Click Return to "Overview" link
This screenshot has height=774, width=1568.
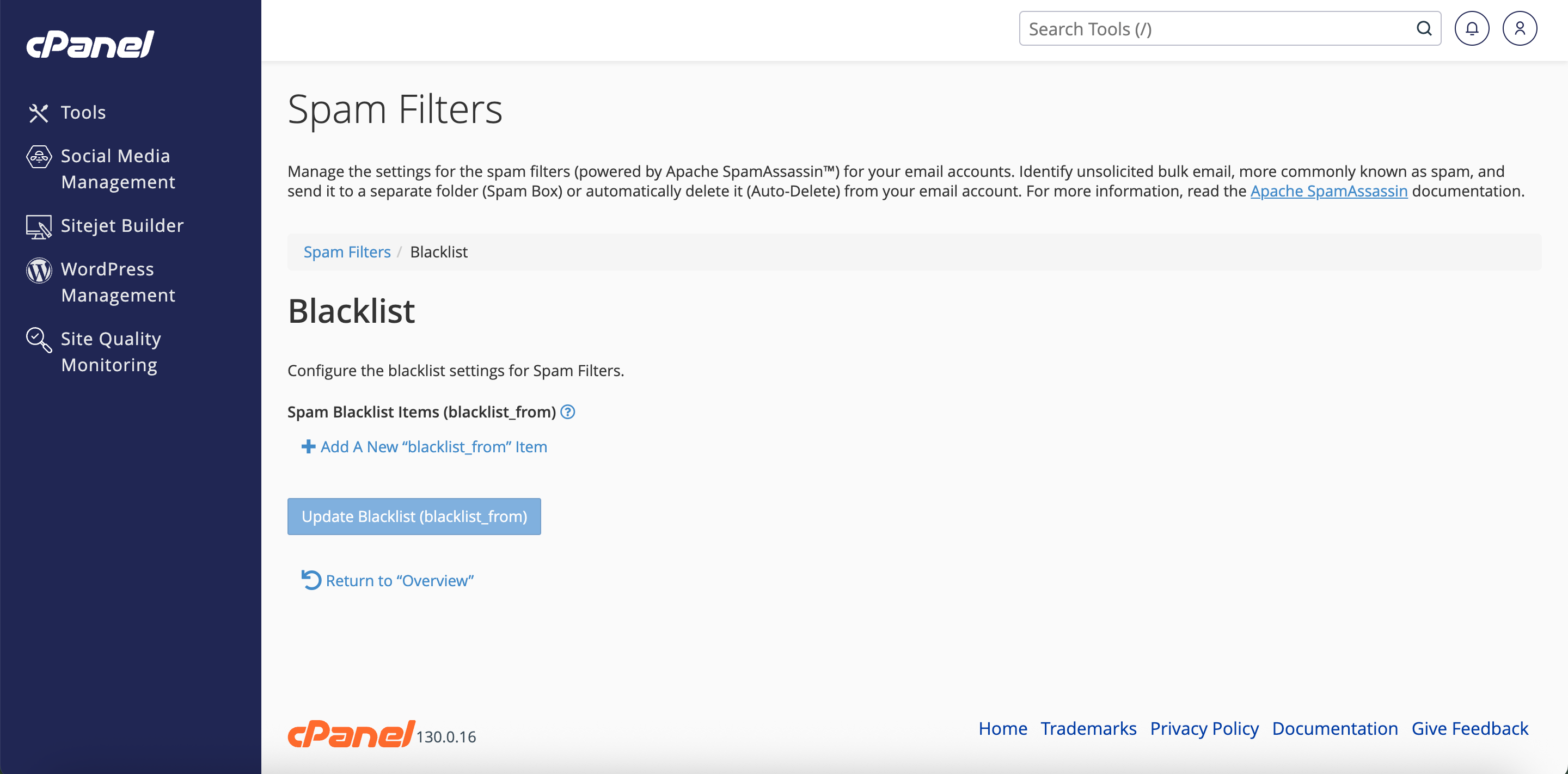click(399, 580)
